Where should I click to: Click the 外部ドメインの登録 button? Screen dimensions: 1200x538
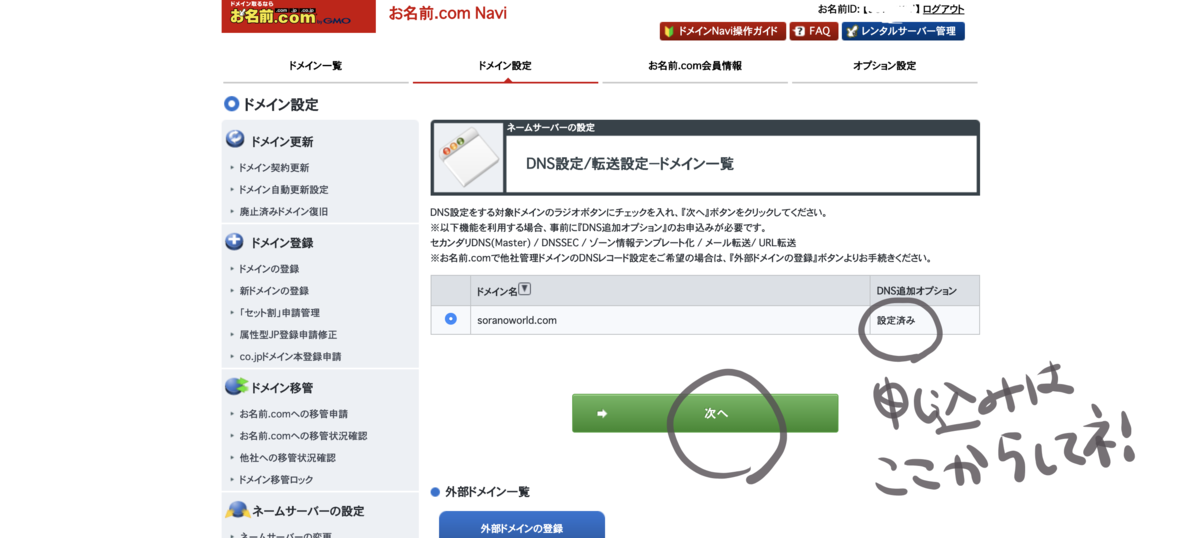click(x=522, y=527)
